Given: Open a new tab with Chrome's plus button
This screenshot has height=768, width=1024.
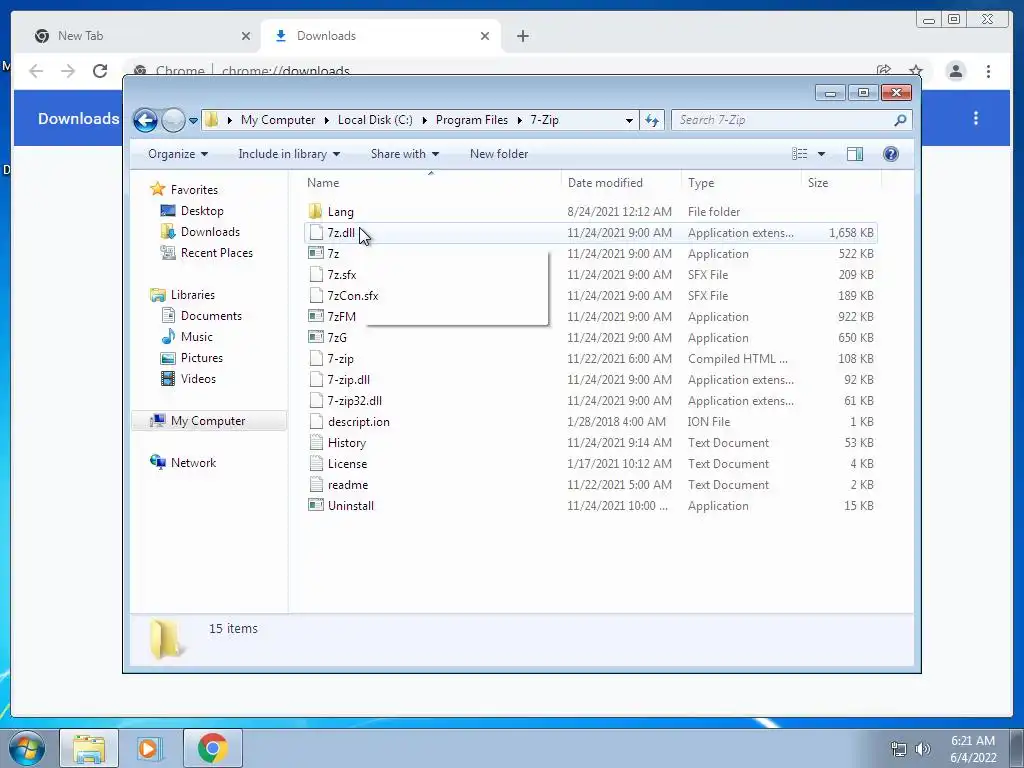Looking at the screenshot, I should 522,36.
